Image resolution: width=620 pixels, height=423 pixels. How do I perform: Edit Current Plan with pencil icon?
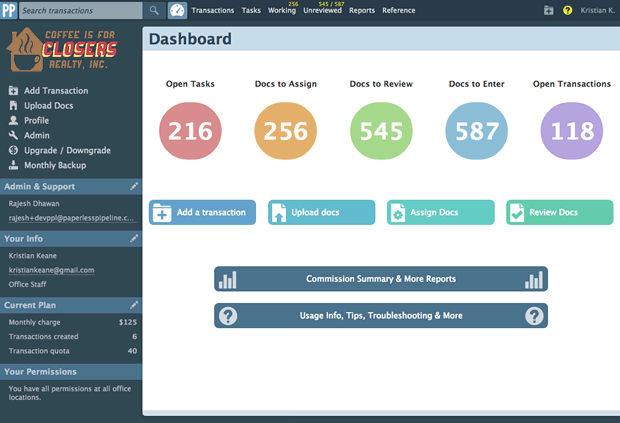pyautogui.click(x=134, y=305)
